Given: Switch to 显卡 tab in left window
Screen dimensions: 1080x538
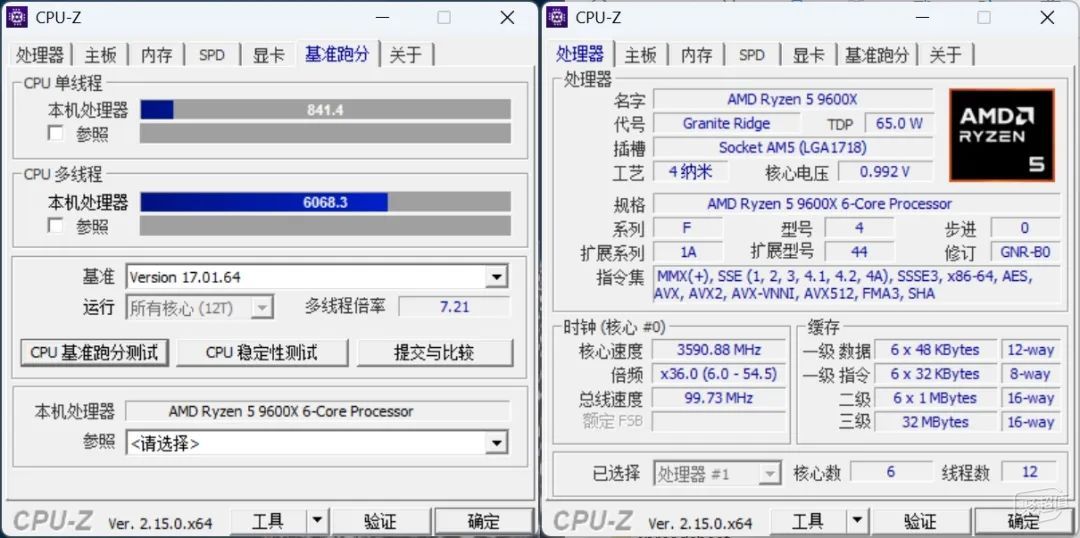Looking at the screenshot, I should 268,55.
